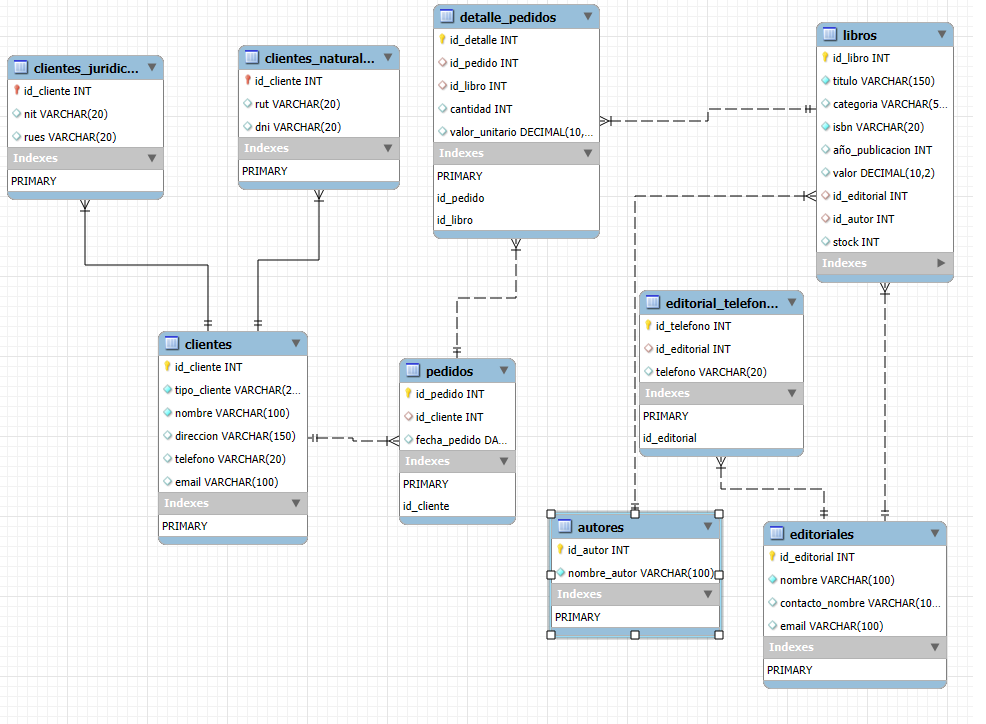Select the rut VARCHAR(20) column
This screenshot has width=986, height=724.
[319, 104]
